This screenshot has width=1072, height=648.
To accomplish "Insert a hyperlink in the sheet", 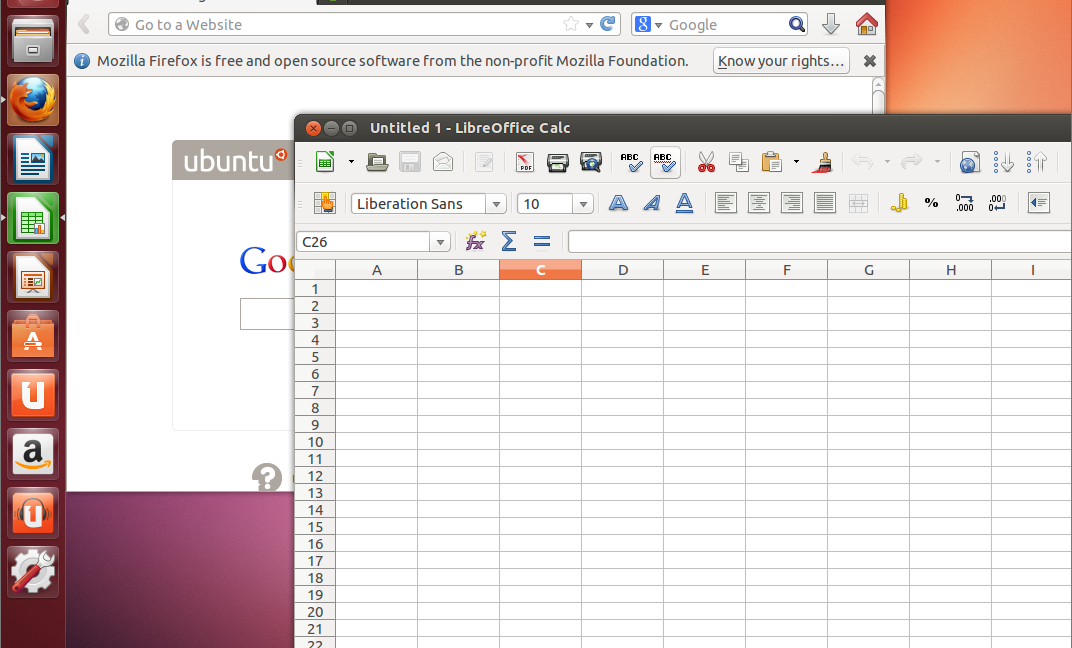I will [x=968, y=162].
